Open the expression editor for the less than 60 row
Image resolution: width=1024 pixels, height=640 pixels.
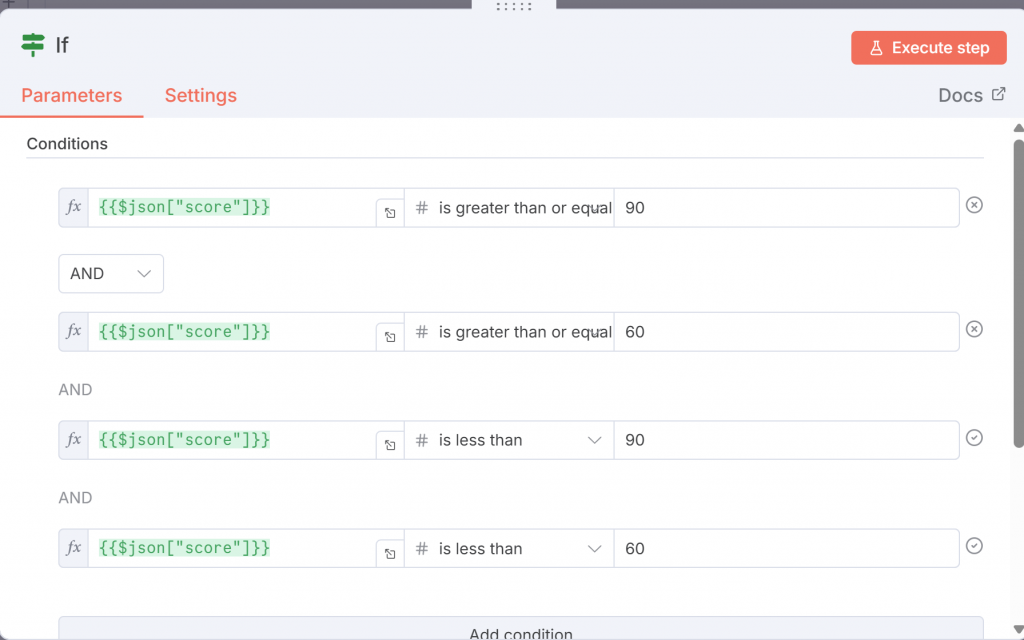click(x=390, y=553)
